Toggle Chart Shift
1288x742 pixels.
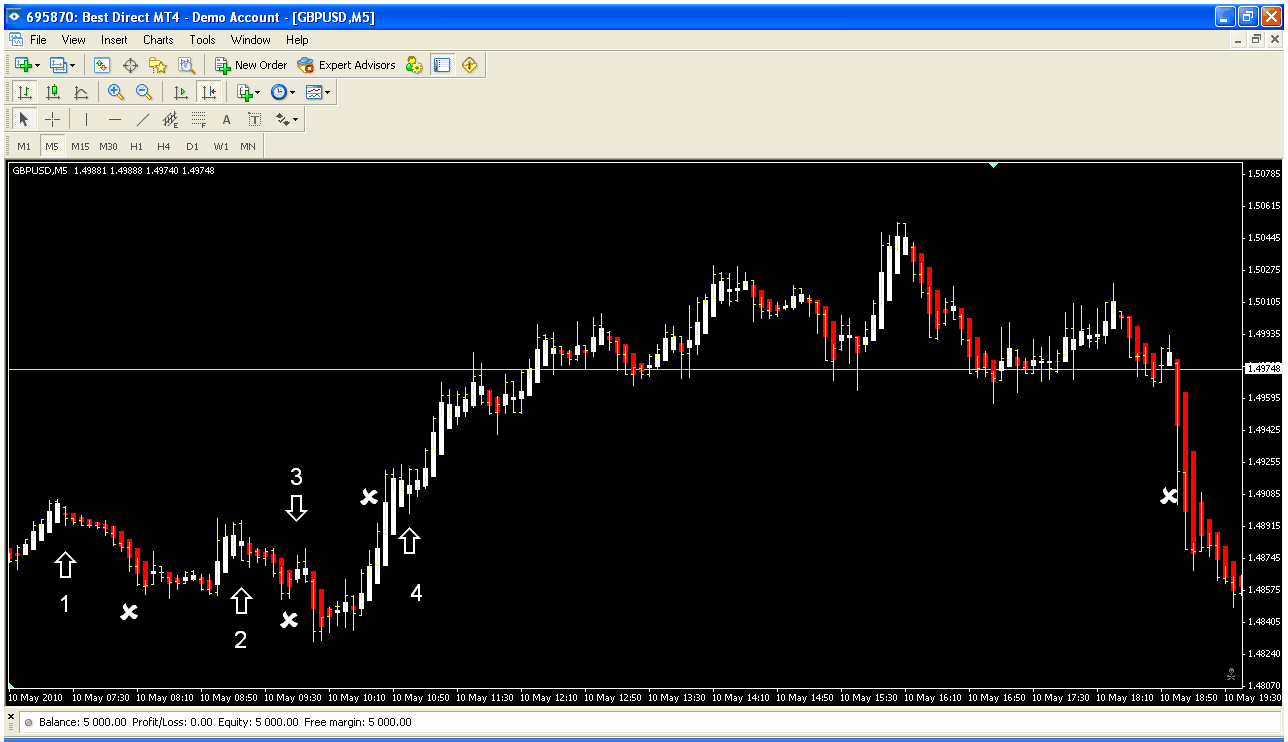(208, 92)
